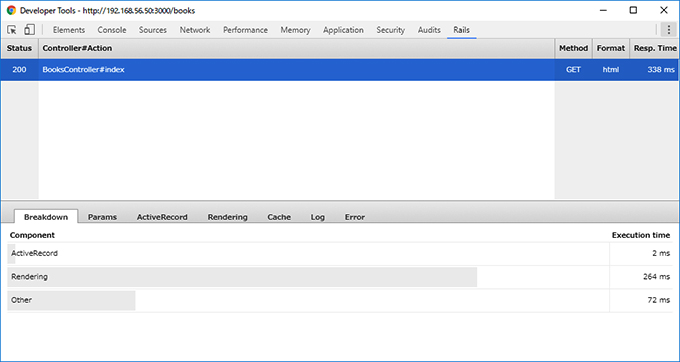The height and width of the screenshot is (362, 680).
Task: Sort by the Method column header
Action: coord(573,49)
